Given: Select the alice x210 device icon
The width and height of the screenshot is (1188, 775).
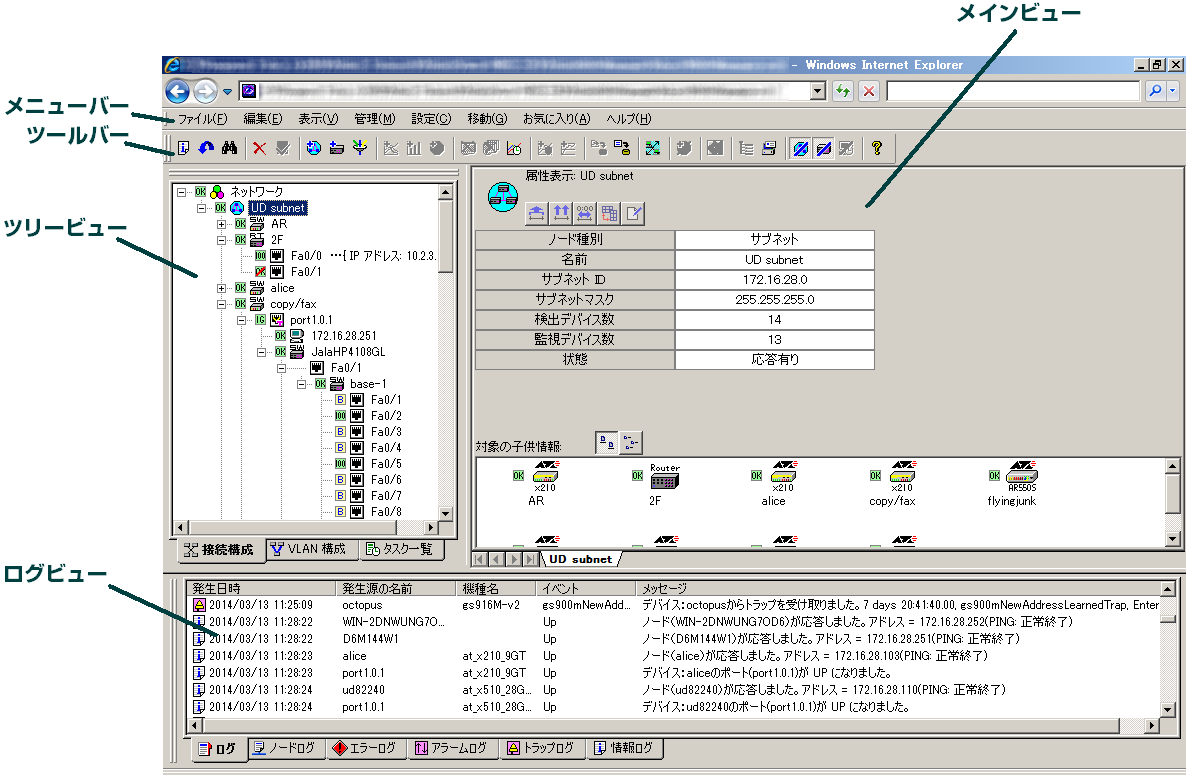Looking at the screenshot, I should (783, 476).
